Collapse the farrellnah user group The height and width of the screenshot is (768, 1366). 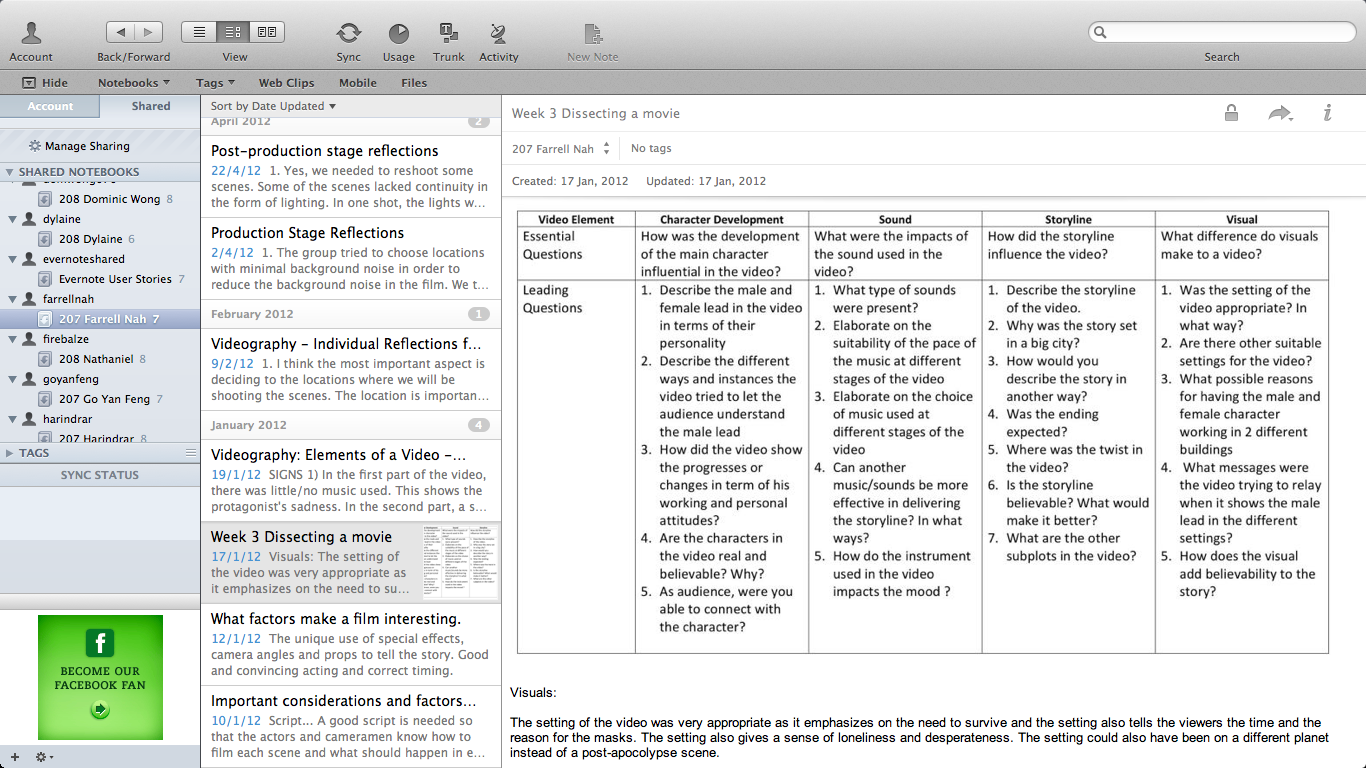(11, 299)
